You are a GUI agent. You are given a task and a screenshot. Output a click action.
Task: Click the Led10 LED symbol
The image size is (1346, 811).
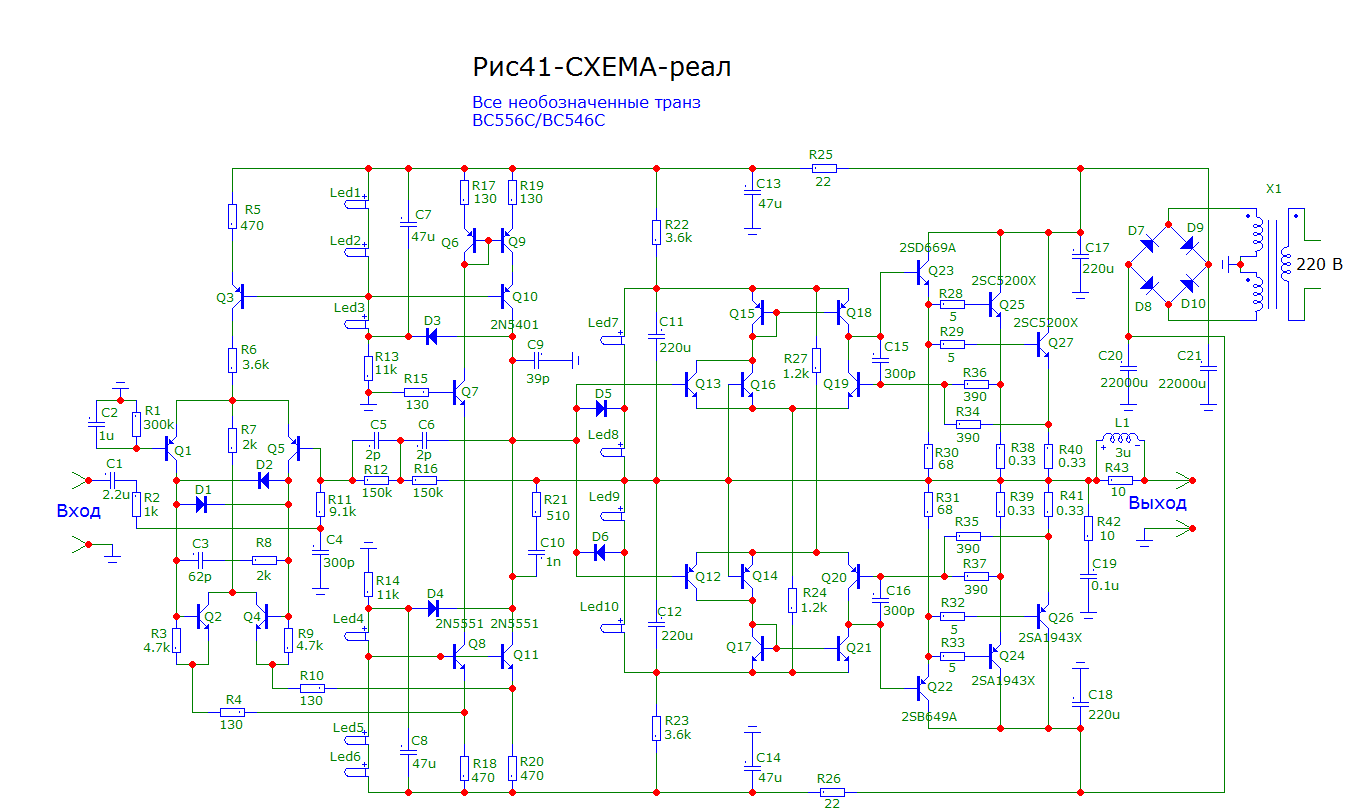pyautogui.click(x=613, y=627)
